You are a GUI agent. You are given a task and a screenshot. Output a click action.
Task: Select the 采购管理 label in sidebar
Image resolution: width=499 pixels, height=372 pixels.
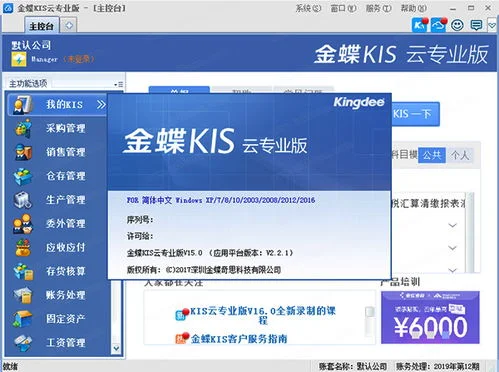pos(66,128)
